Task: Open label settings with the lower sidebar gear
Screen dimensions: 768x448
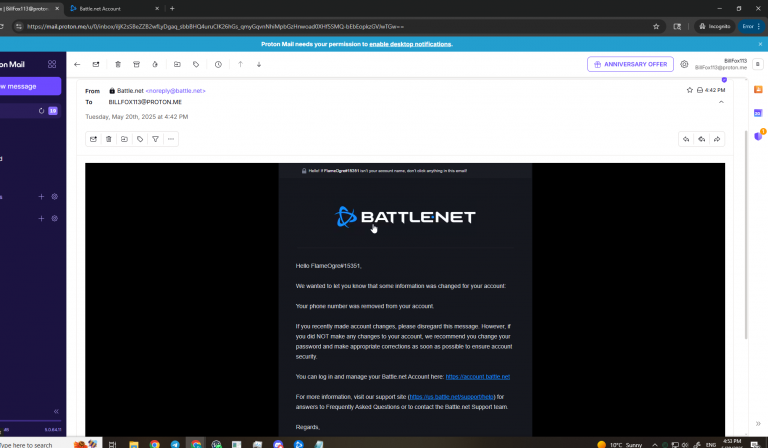Action: 54,218
